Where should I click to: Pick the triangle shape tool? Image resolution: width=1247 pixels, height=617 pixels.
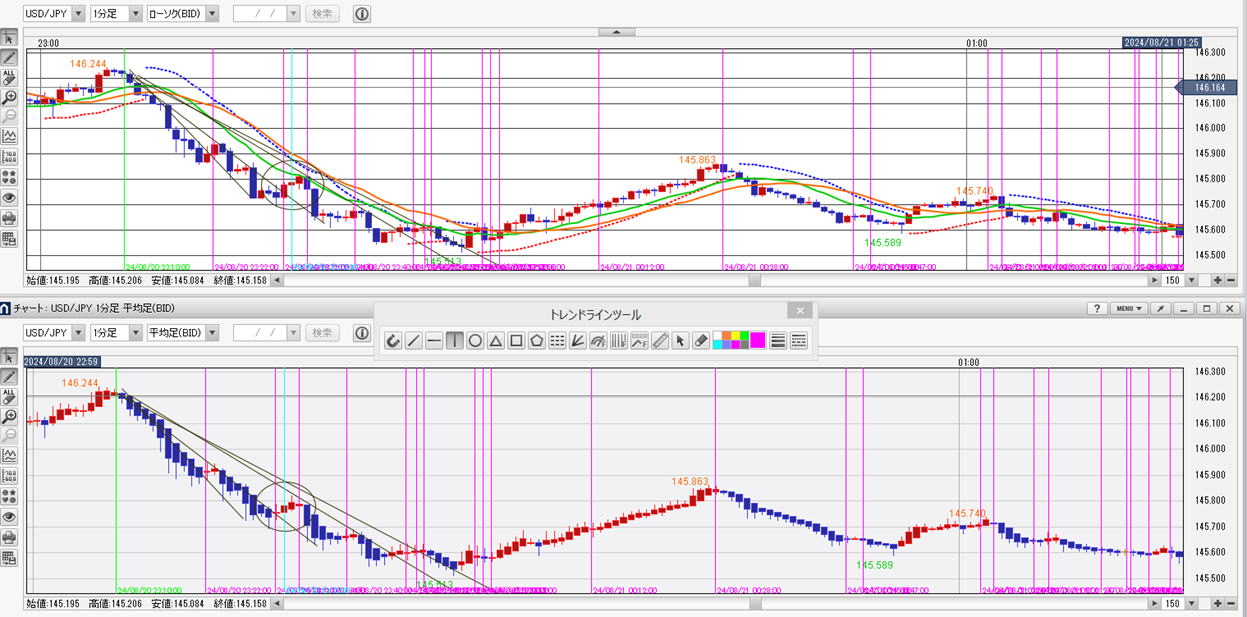tap(495, 341)
